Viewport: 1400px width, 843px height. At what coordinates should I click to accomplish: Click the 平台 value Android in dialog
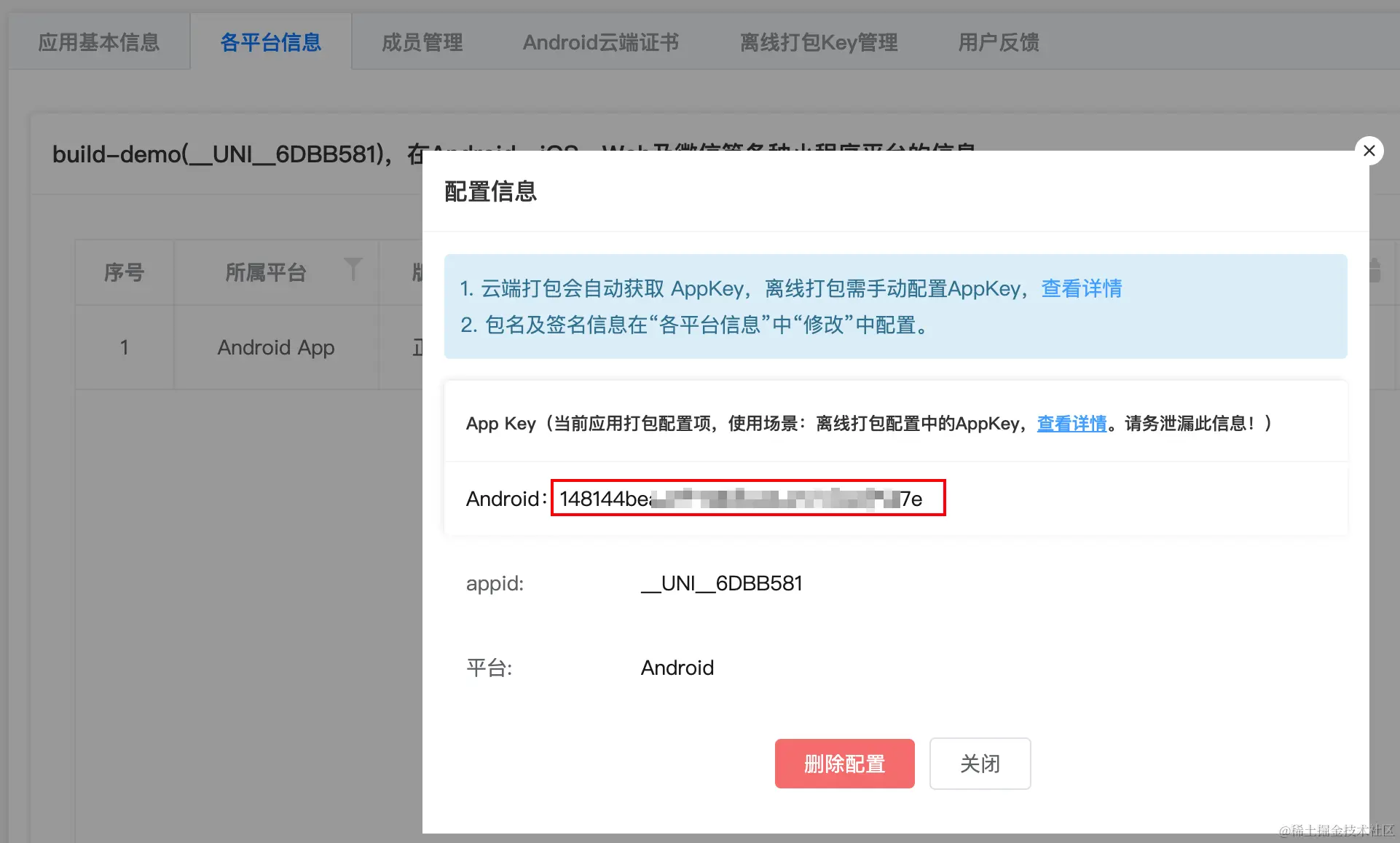tap(677, 668)
